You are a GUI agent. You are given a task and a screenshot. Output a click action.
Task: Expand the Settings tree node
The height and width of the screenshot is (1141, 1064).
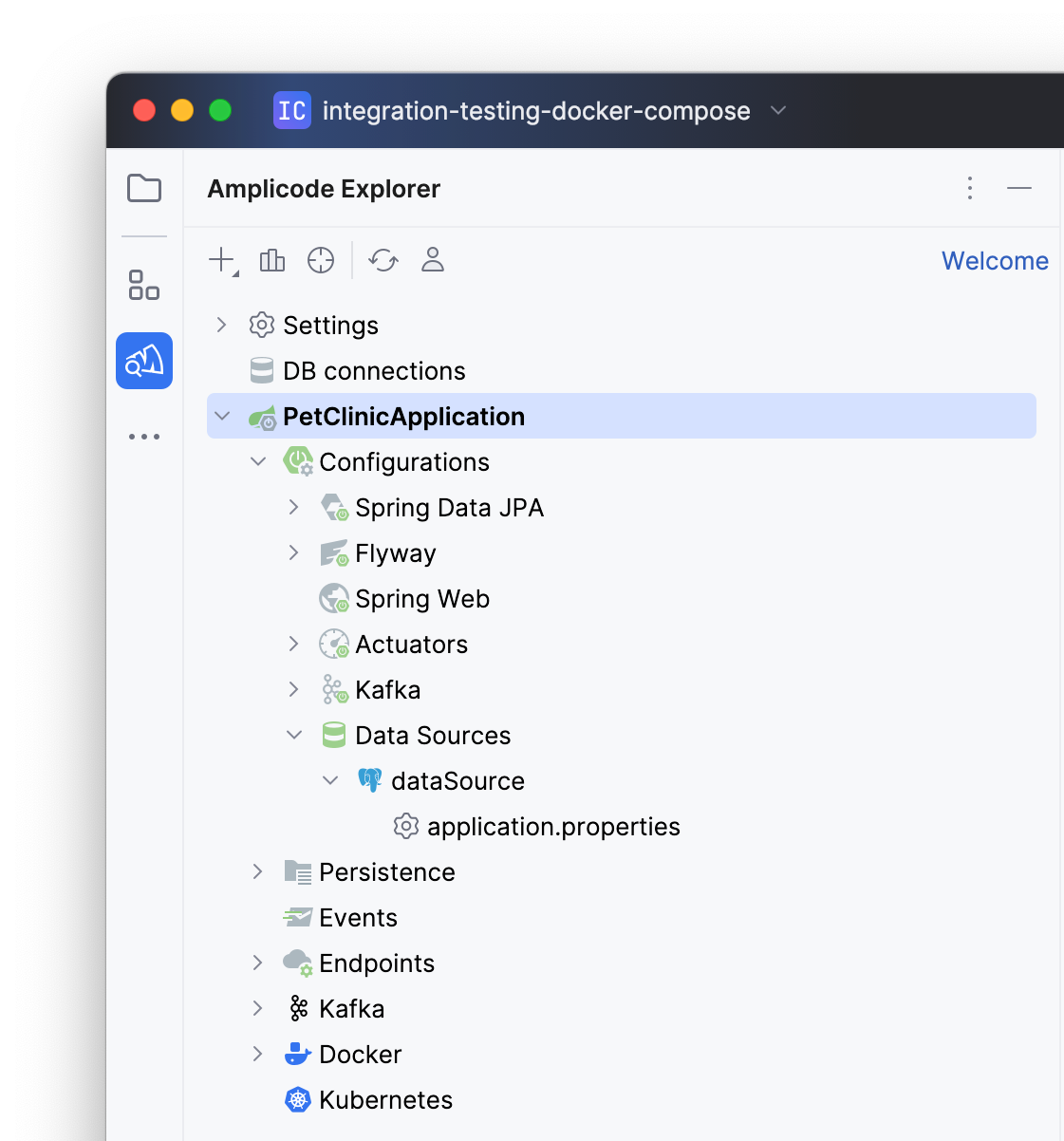pyautogui.click(x=221, y=325)
